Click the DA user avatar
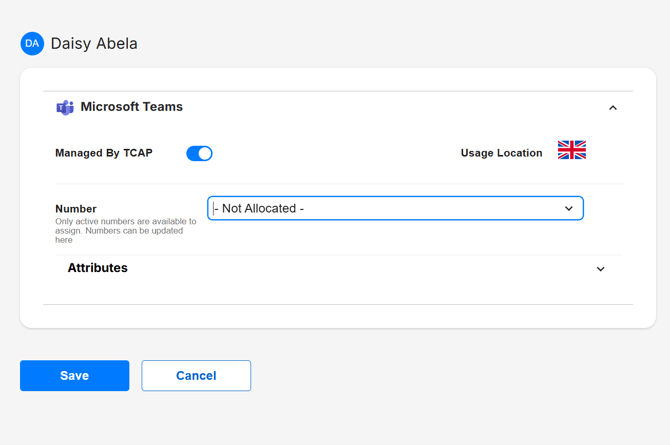Screen dimensions: 670x445 tap(32, 44)
